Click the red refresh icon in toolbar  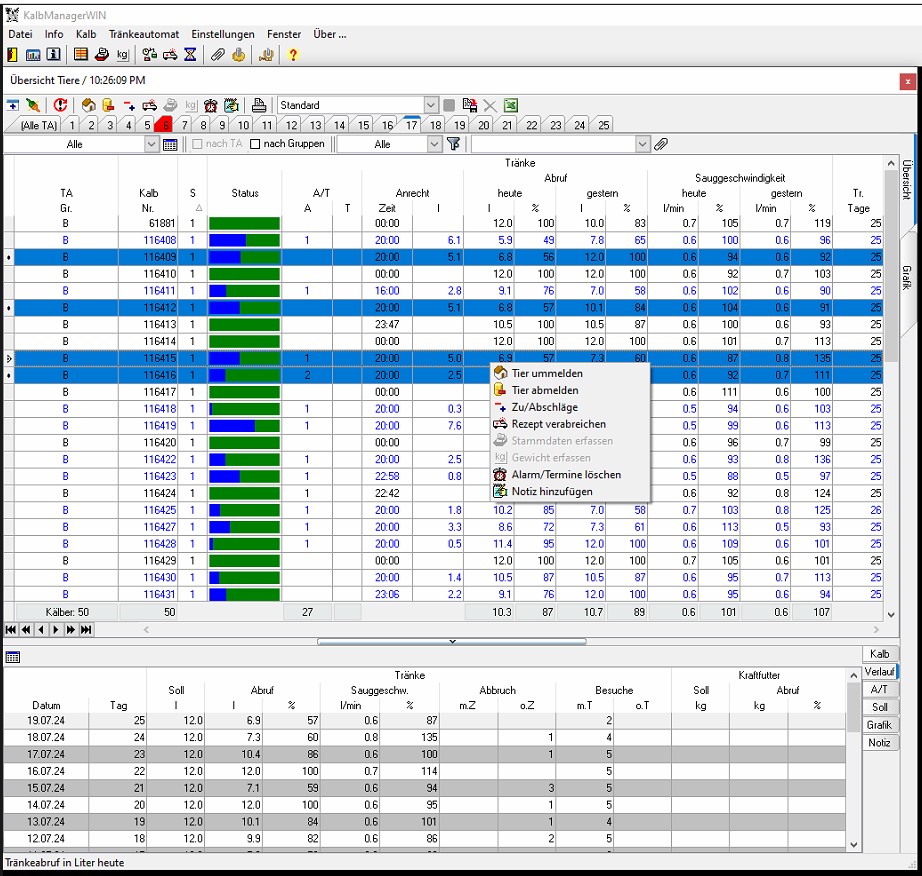pyautogui.click(x=61, y=105)
